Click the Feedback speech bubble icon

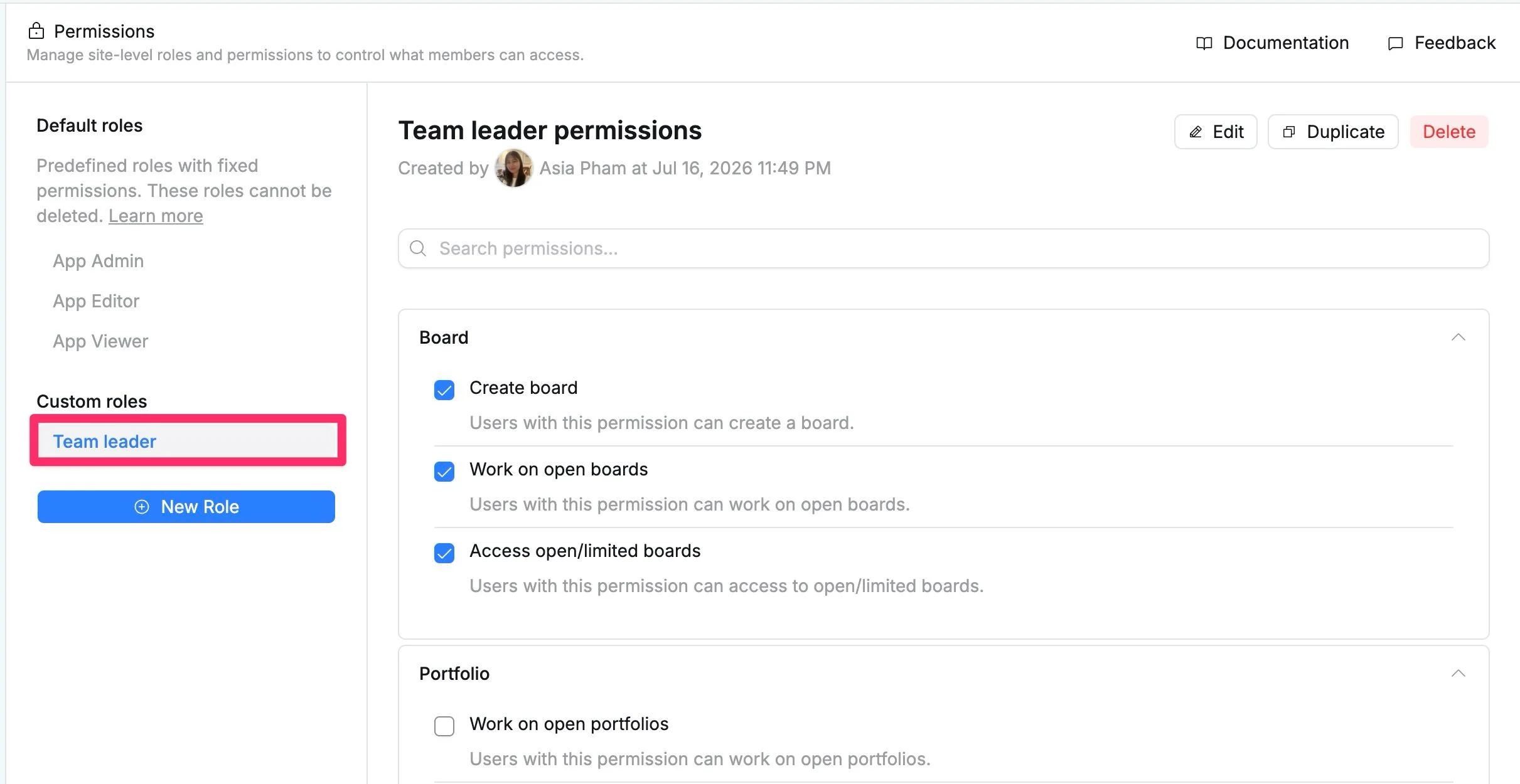(1395, 43)
